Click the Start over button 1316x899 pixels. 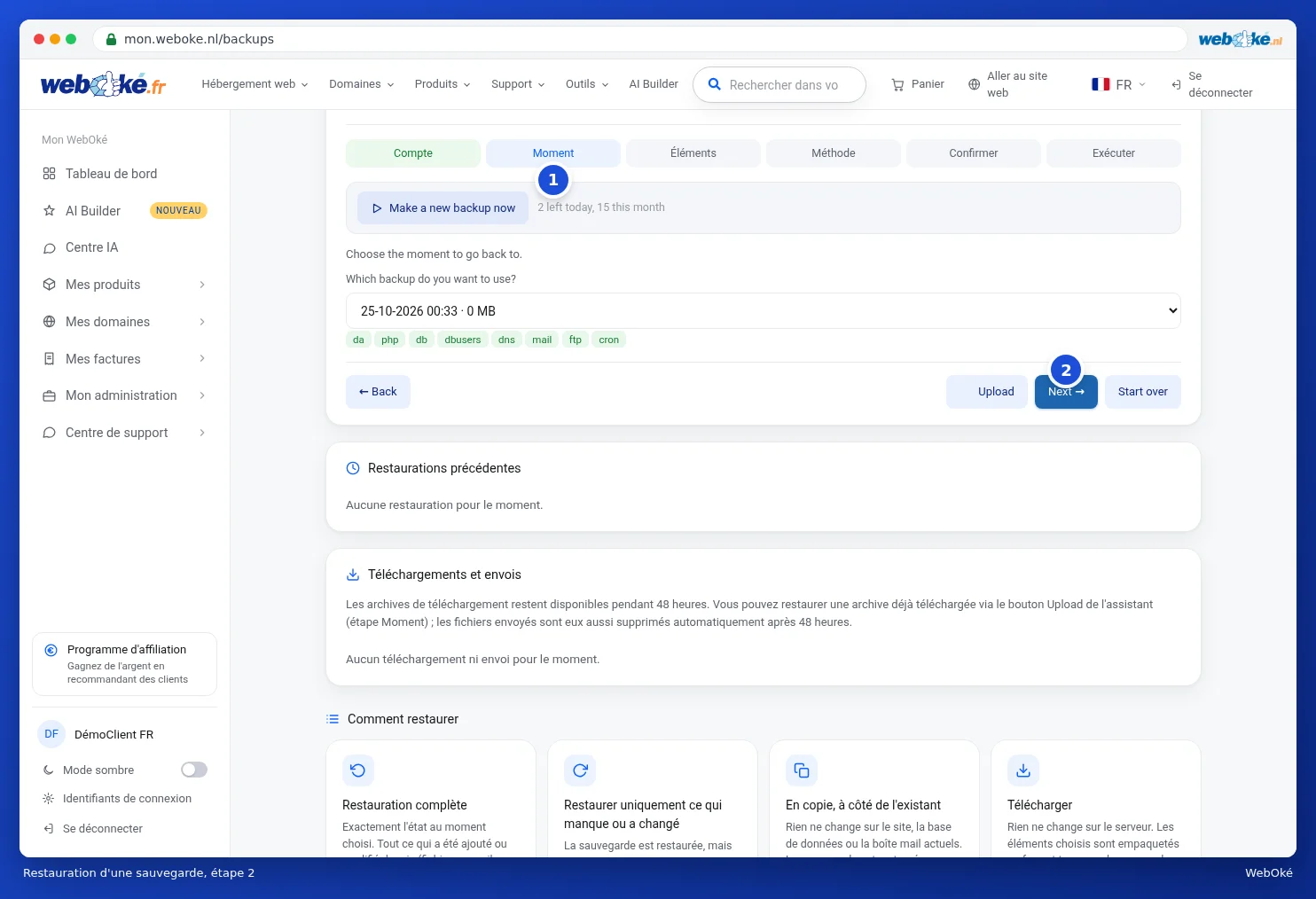(x=1142, y=392)
